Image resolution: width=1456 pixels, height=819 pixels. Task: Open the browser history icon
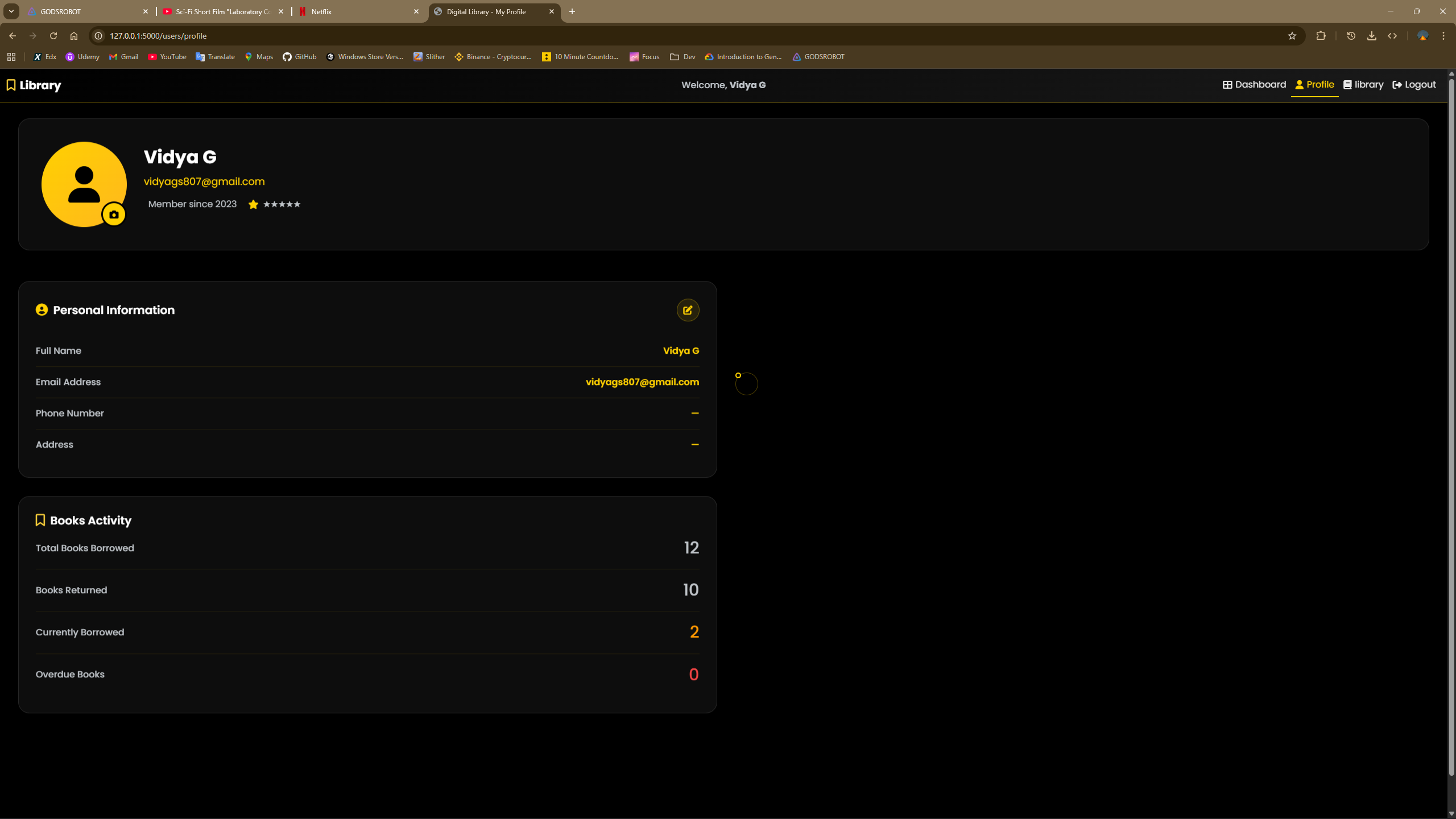1351,35
